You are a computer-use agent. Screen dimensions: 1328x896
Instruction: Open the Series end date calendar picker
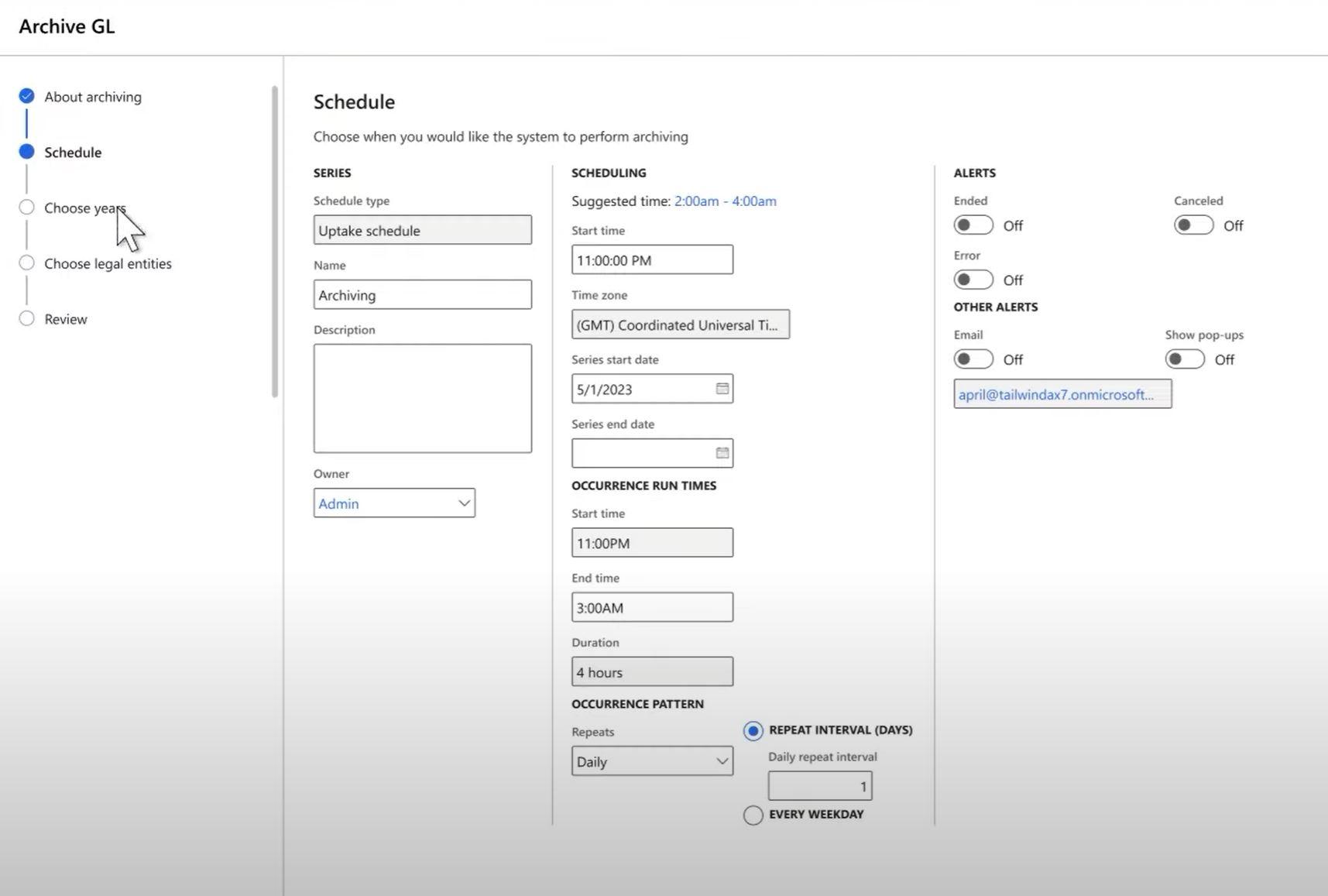pyautogui.click(x=722, y=452)
